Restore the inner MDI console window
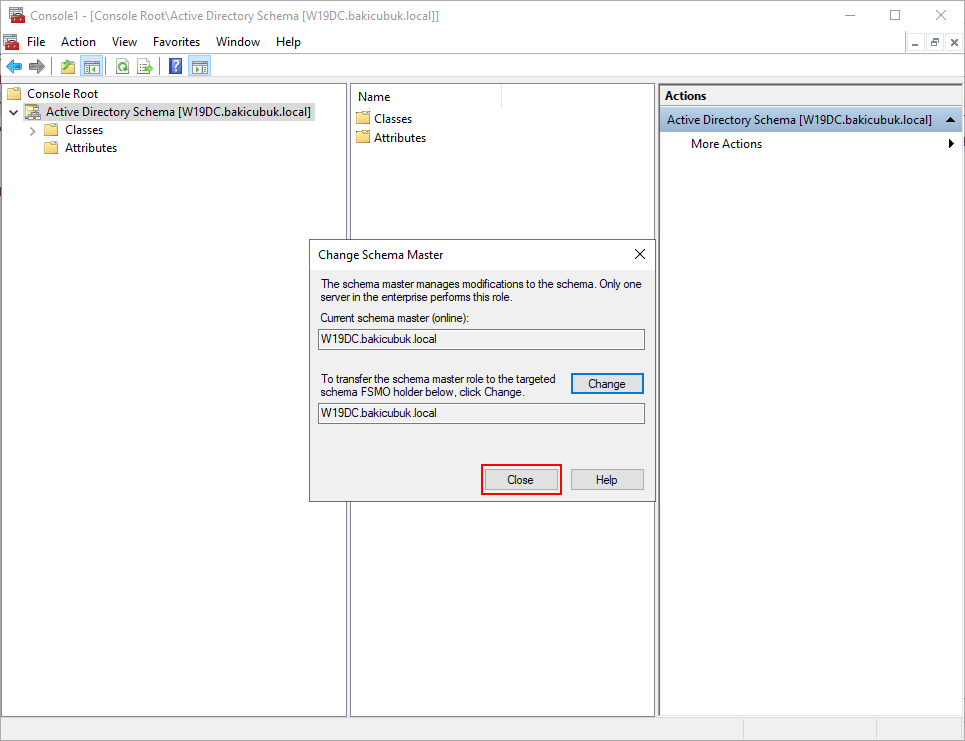 (x=934, y=42)
